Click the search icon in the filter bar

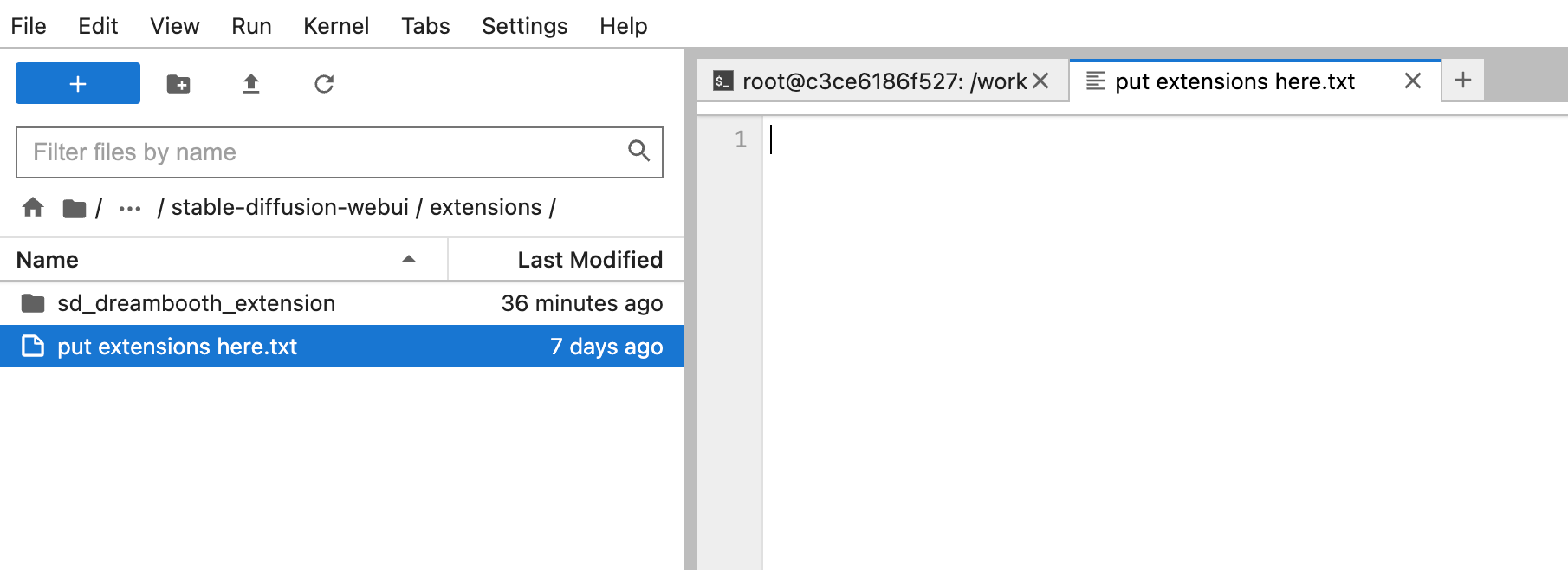coord(639,152)
